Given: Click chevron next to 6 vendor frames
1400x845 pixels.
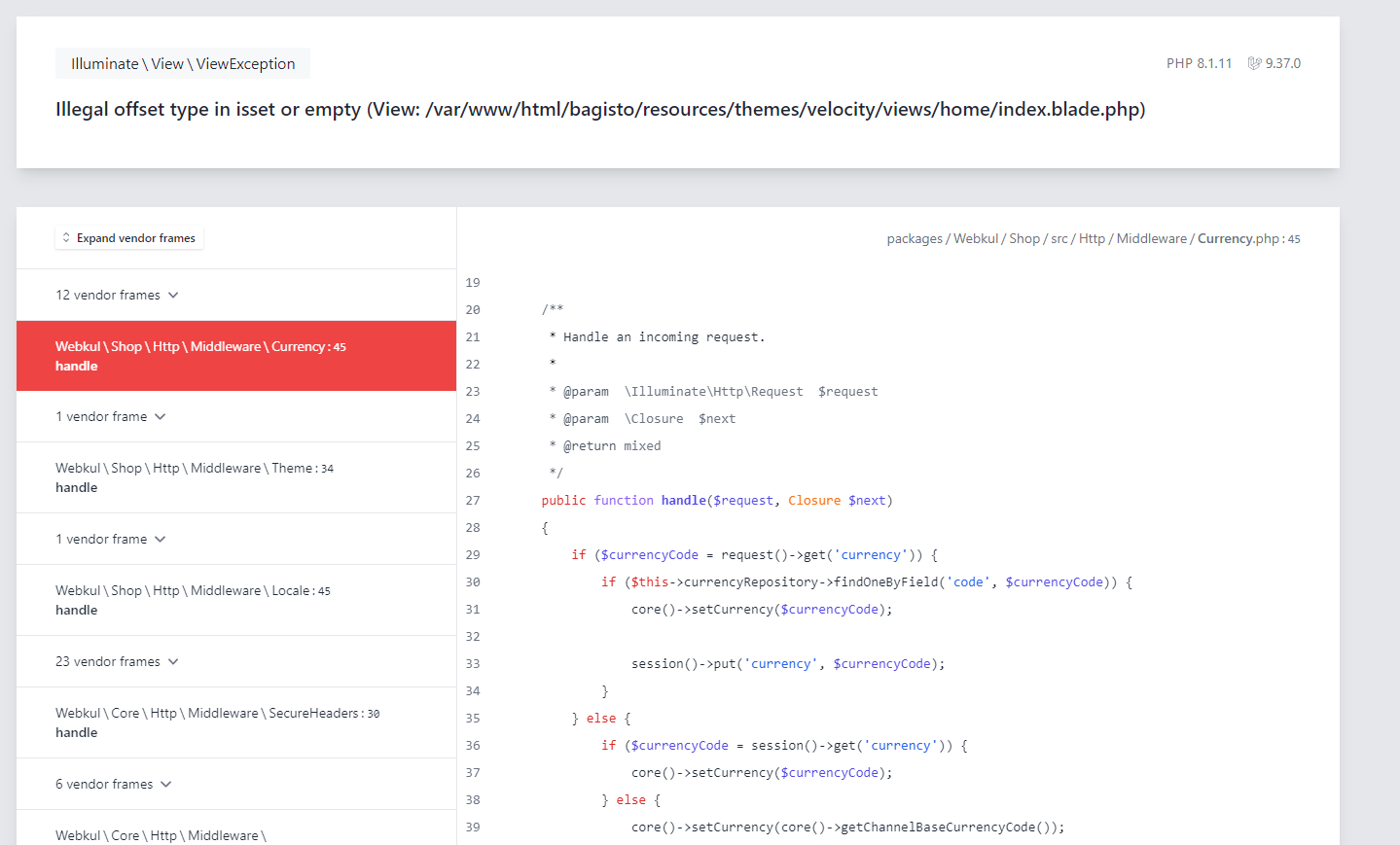Looking at the screenshot, I should click(x=165, y=784).
